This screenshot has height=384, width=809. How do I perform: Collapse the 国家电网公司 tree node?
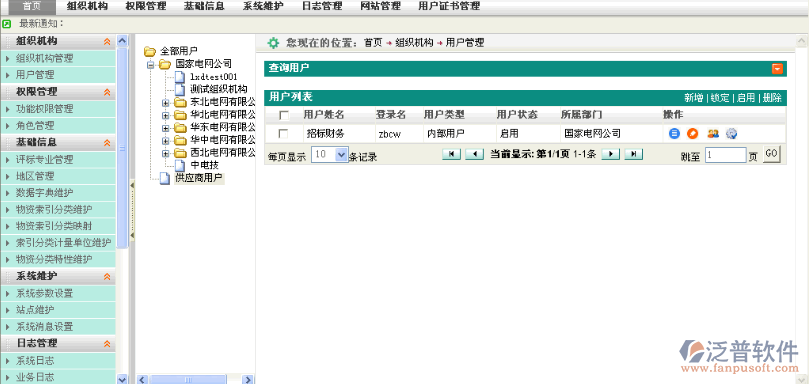tap(150, 65)
